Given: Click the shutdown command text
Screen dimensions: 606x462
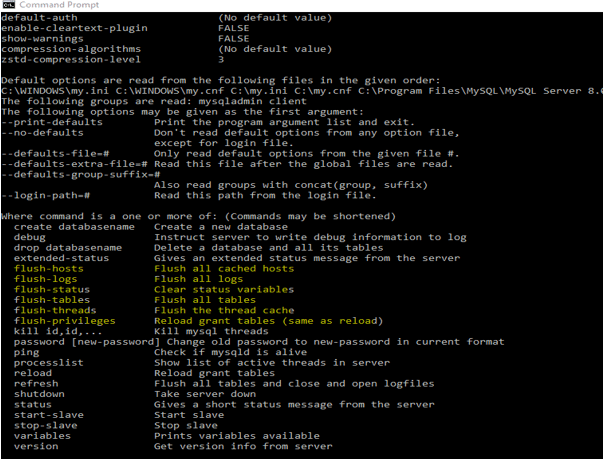Looking at the screenshot, I should click(x=38, y=393).
